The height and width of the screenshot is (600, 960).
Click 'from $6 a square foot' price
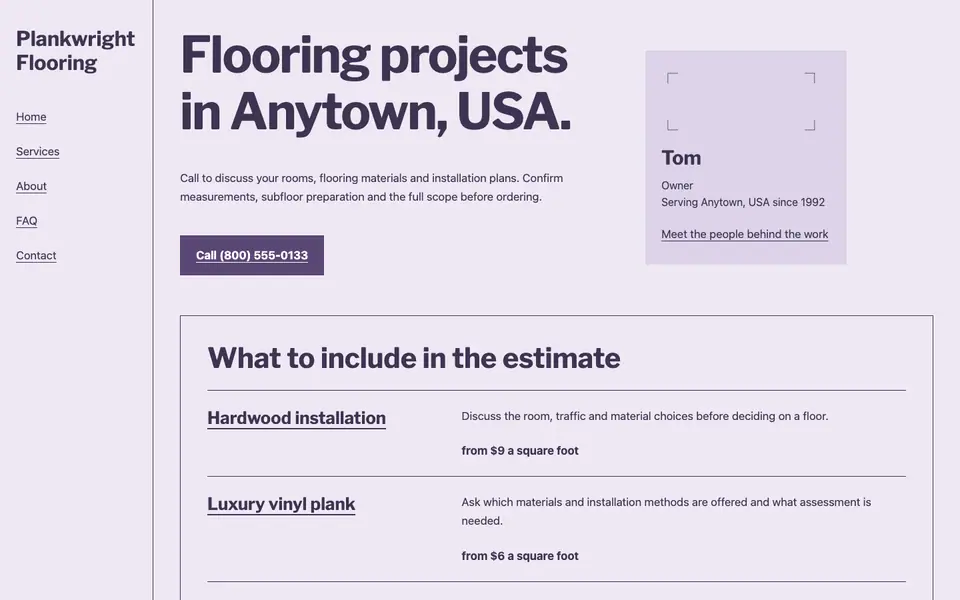520,556
